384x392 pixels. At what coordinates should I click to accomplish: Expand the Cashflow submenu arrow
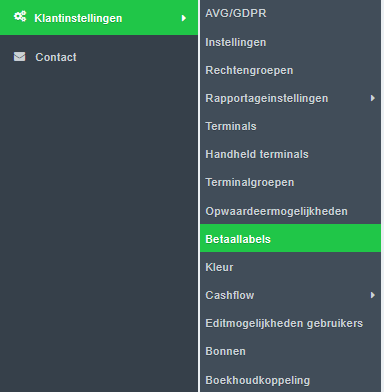pyautogui.click(x=373, y=295)
